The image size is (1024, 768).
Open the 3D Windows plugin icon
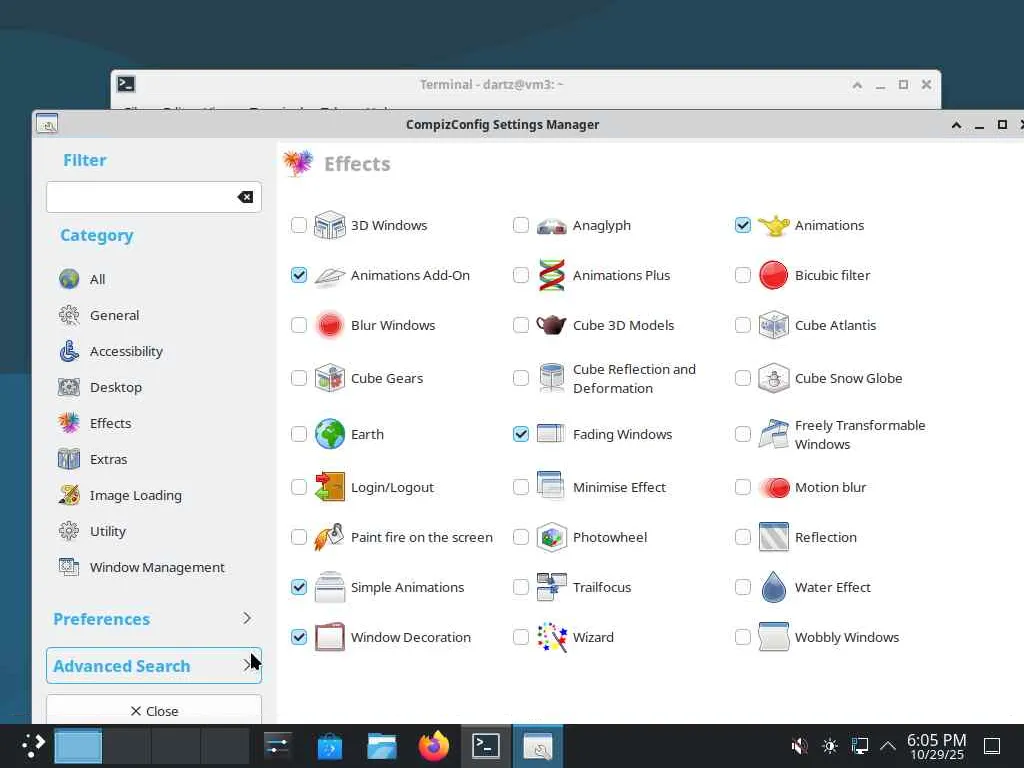[x=329, y=225]
